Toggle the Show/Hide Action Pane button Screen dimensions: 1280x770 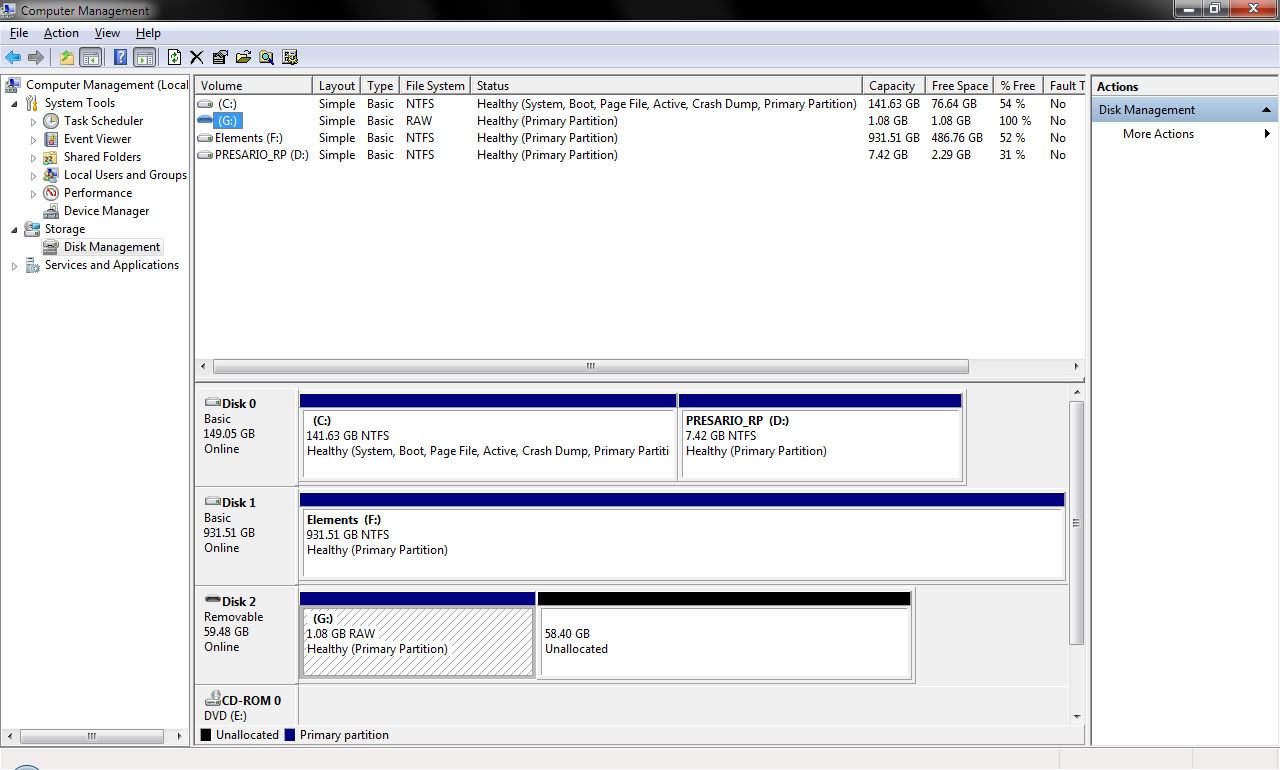(x=144, y=57)
